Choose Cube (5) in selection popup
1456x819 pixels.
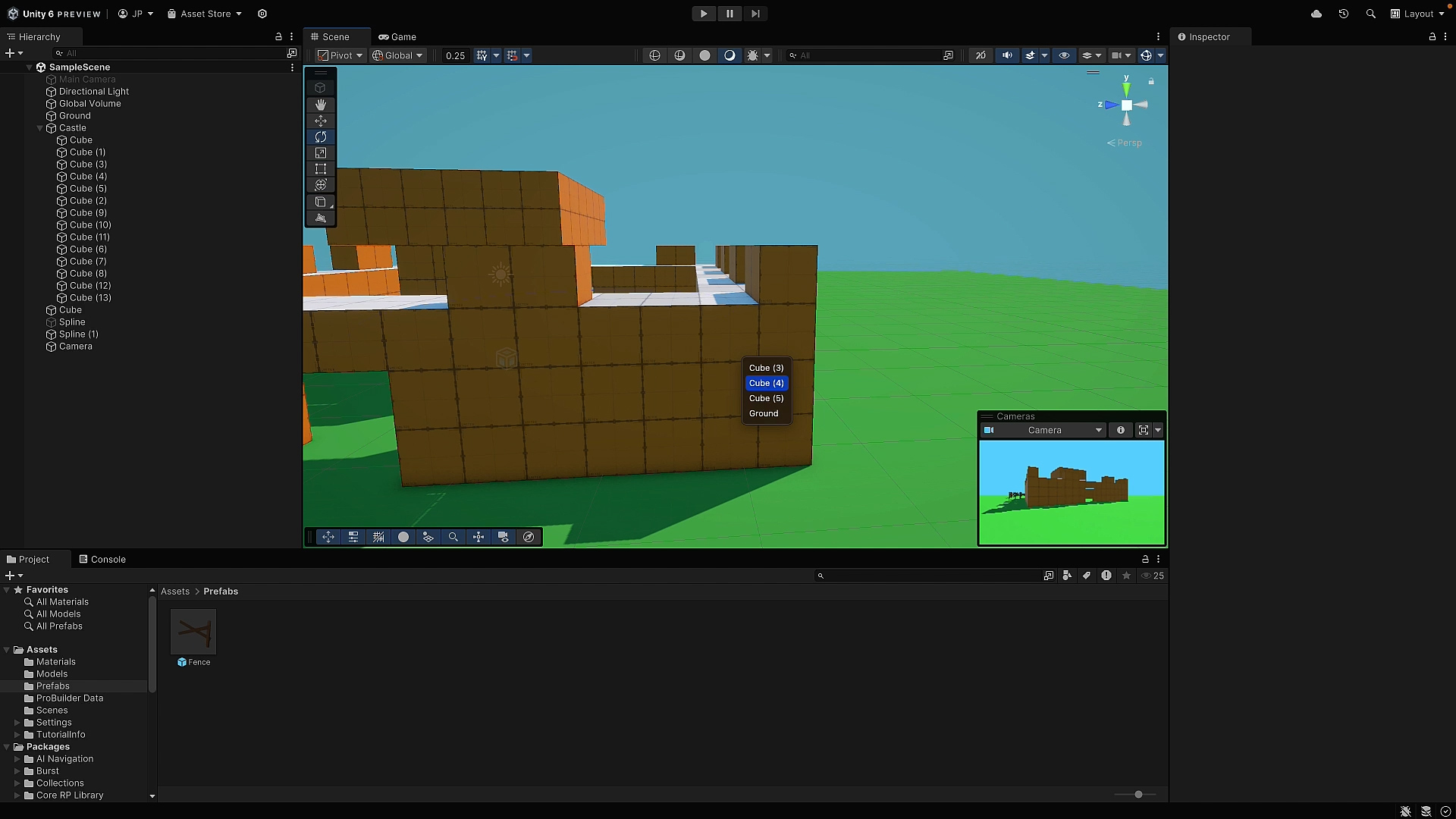click(x=766, y=398)
